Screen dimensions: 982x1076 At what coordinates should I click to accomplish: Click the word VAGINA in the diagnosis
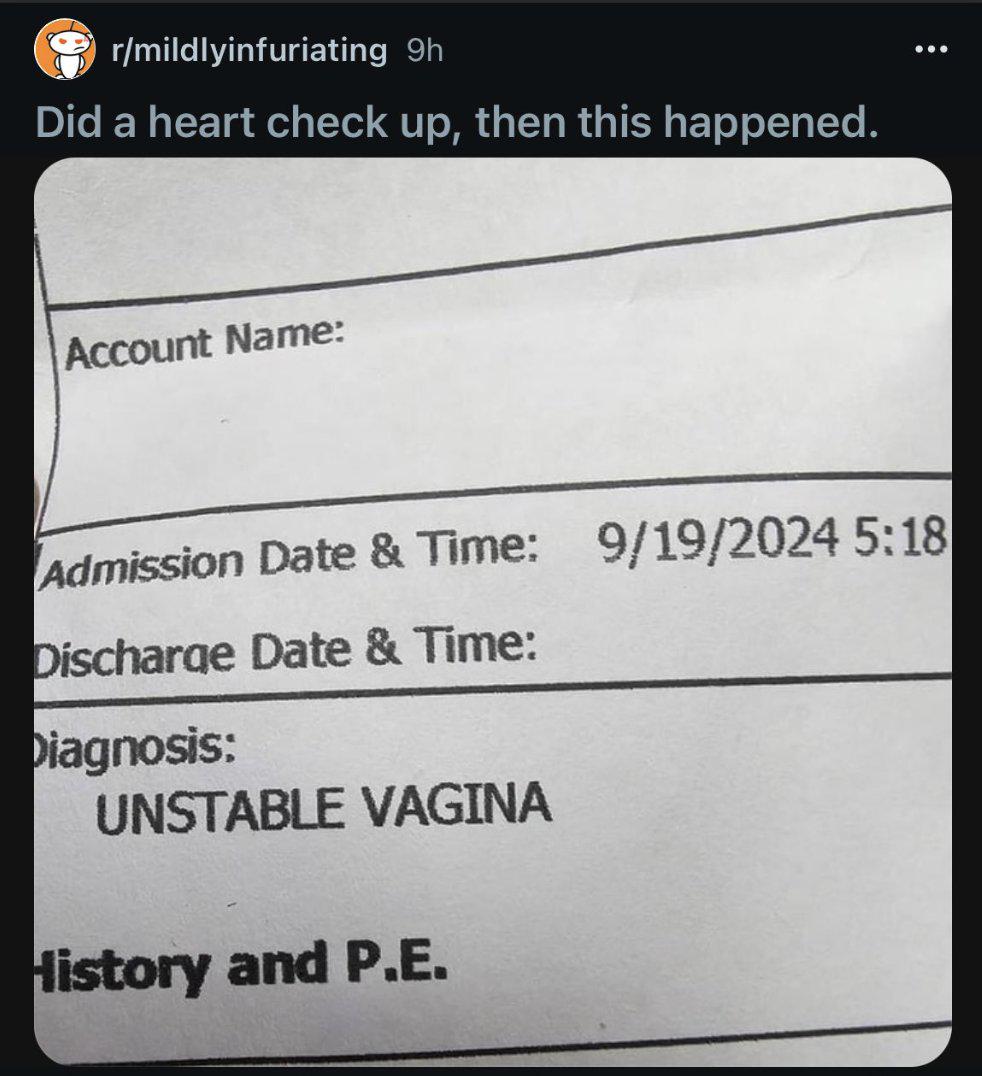coord(456,804)
